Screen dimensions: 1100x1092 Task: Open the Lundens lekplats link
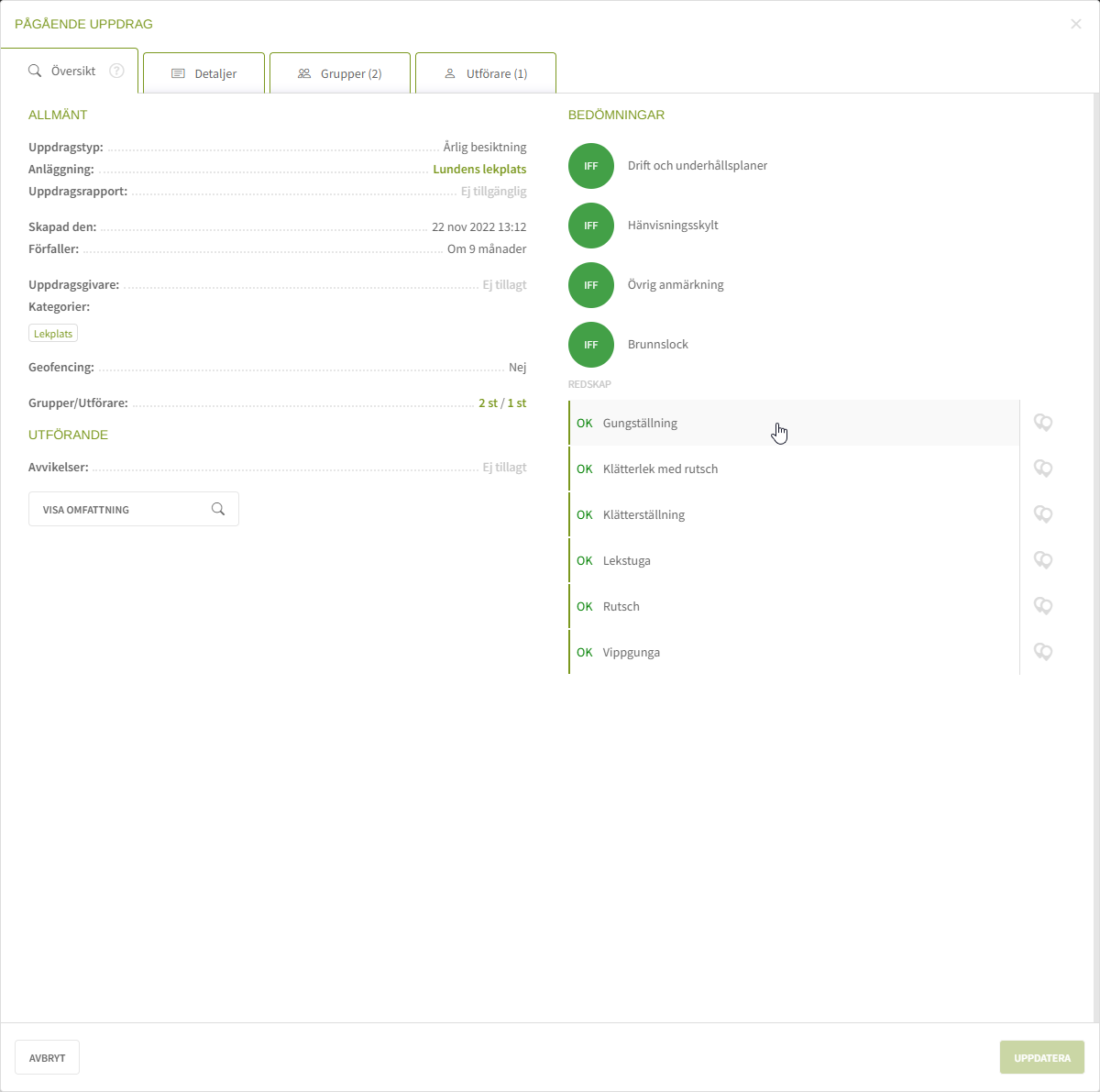[x=479, y=170]
